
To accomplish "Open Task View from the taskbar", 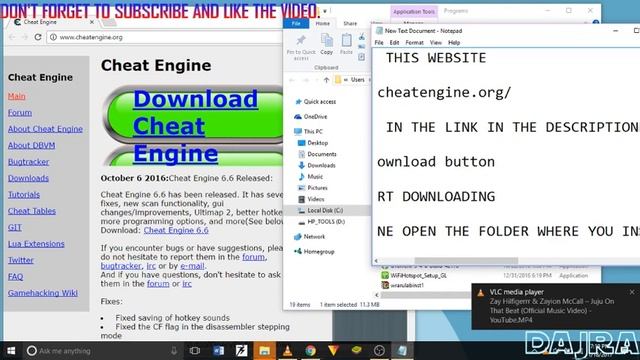I will (195, 351).
